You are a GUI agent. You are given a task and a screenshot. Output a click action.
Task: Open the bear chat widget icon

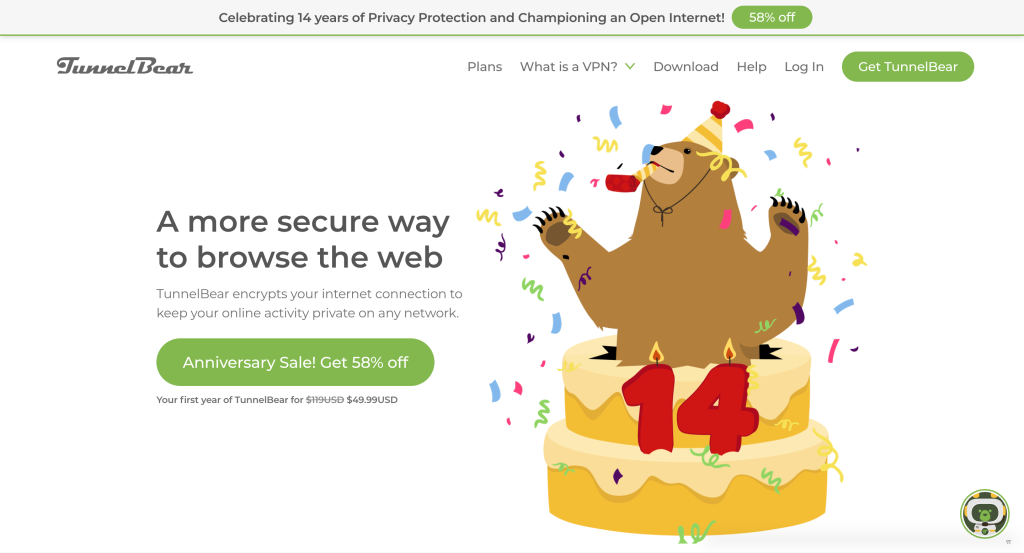pyautogui.click(x=985, y=514)
